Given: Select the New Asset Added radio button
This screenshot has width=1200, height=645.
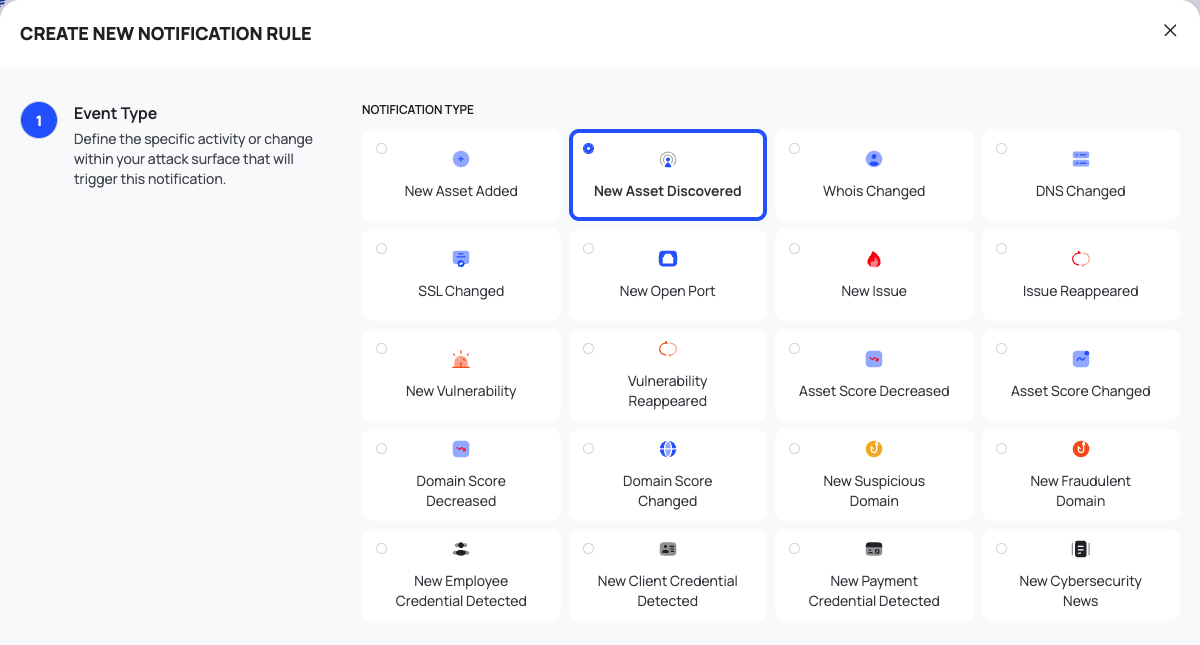Looking at the screenshot, I should [382, 149].
